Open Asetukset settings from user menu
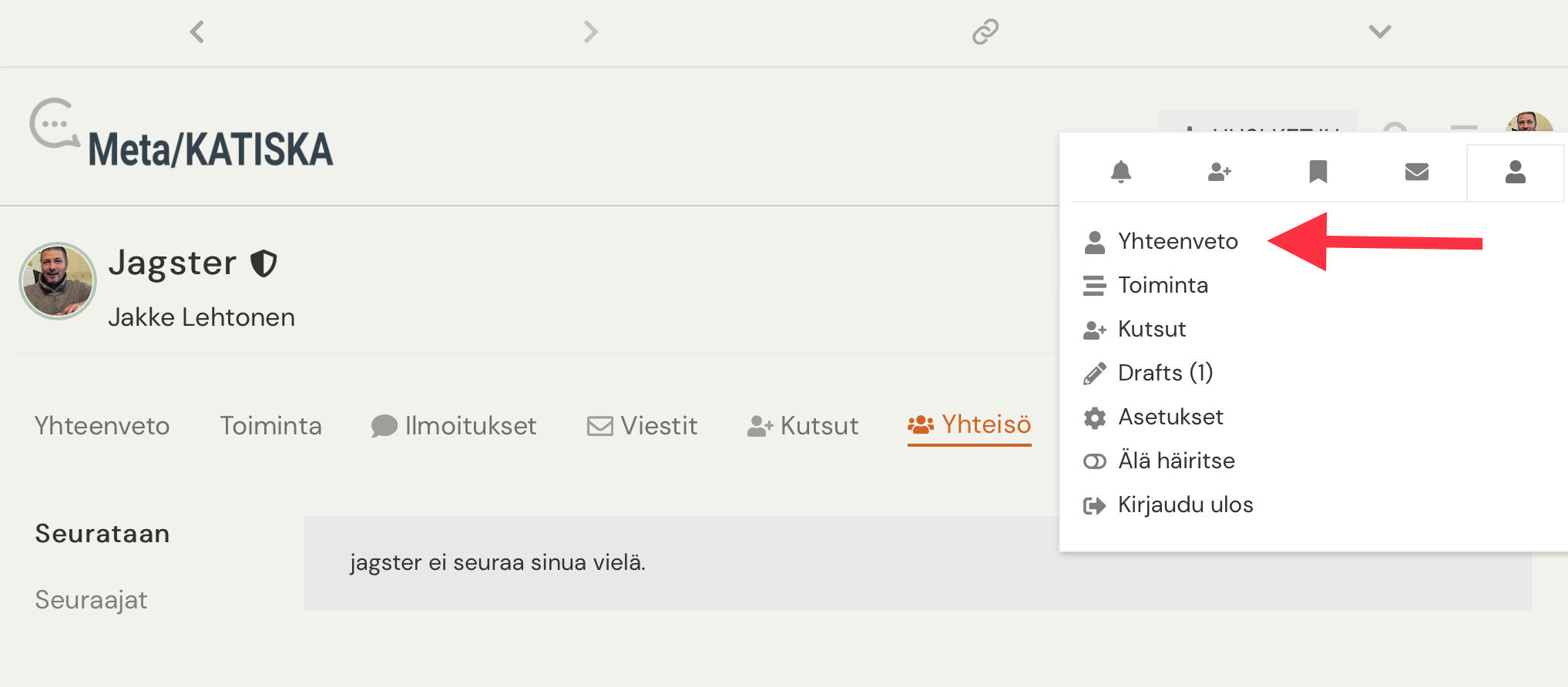Screen dimensions: 1568x687 1170,417
